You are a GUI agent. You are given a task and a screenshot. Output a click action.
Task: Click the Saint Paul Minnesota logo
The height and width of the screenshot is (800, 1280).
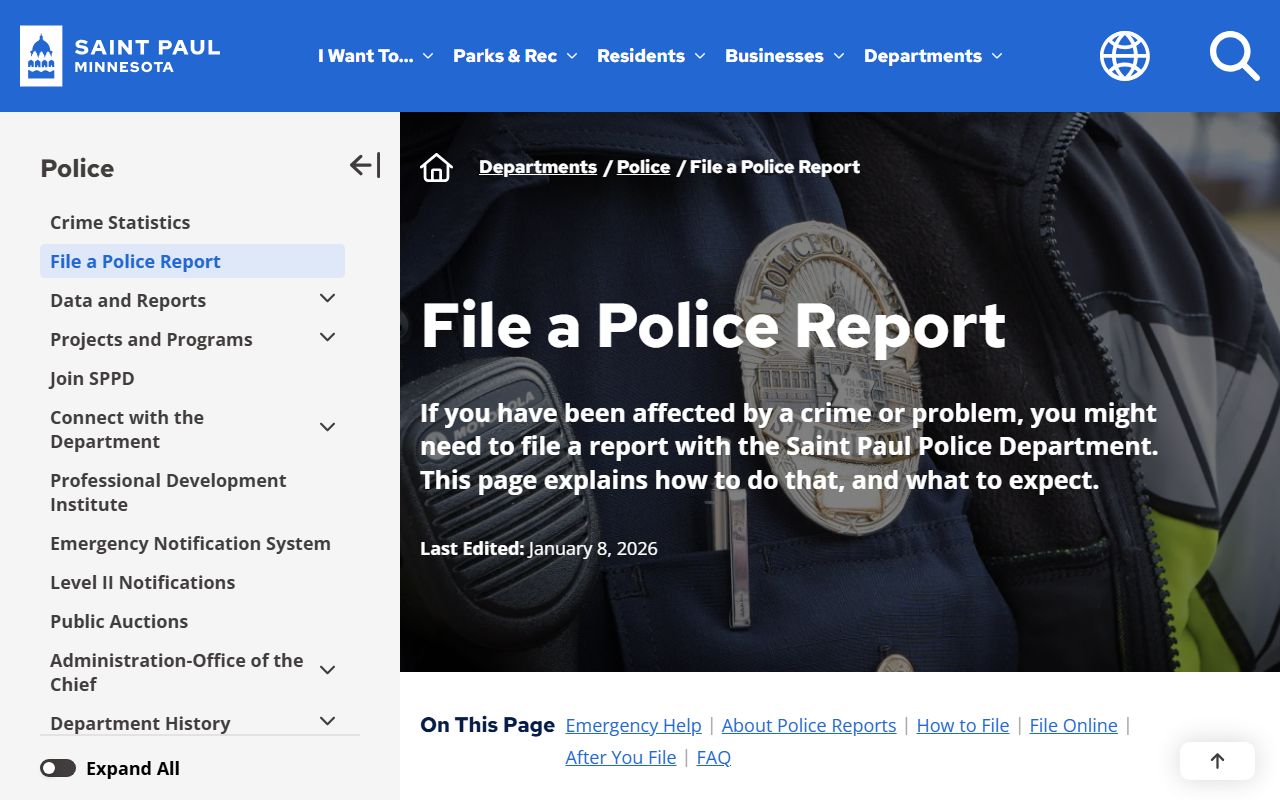click(x=120, y=56)
